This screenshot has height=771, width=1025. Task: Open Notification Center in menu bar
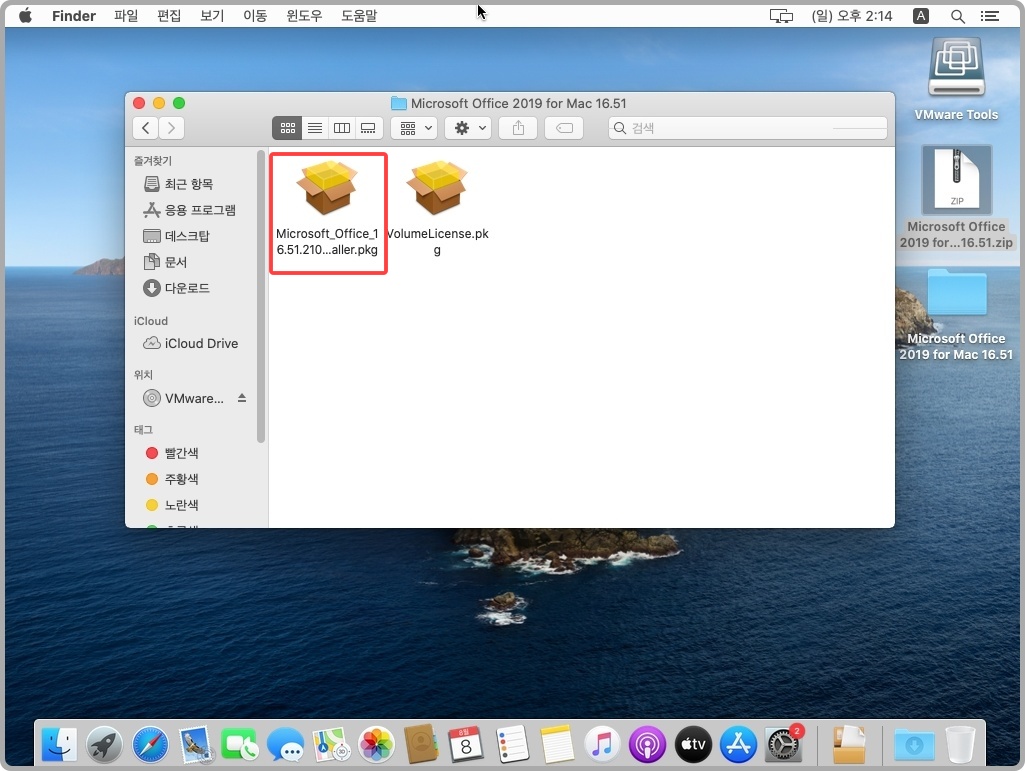[x=990, y=16]
